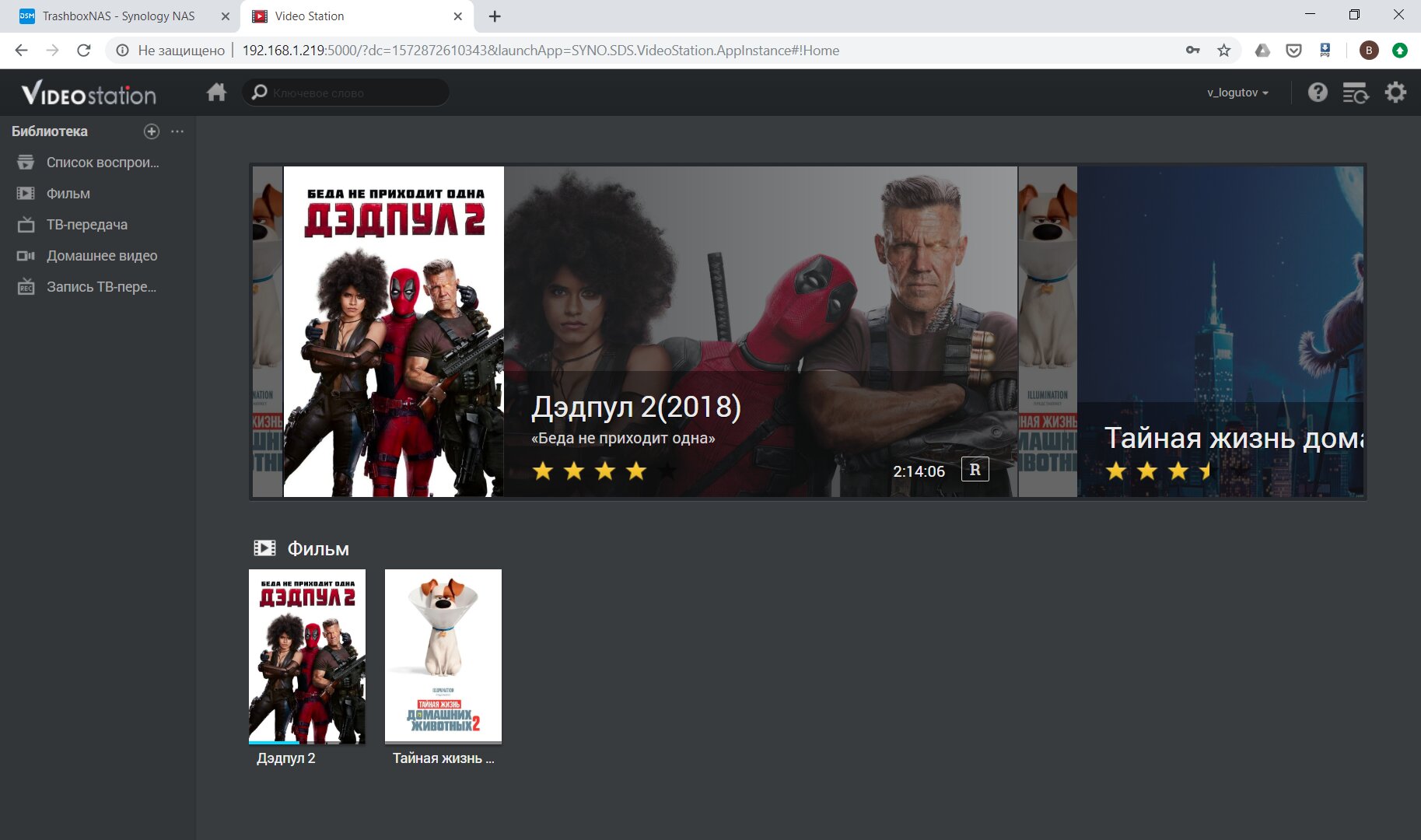Open Тайная жизнь movie thumbnail
Image resolution: width=1421 pixels, height=840 pixels.
tap(443, 656)
